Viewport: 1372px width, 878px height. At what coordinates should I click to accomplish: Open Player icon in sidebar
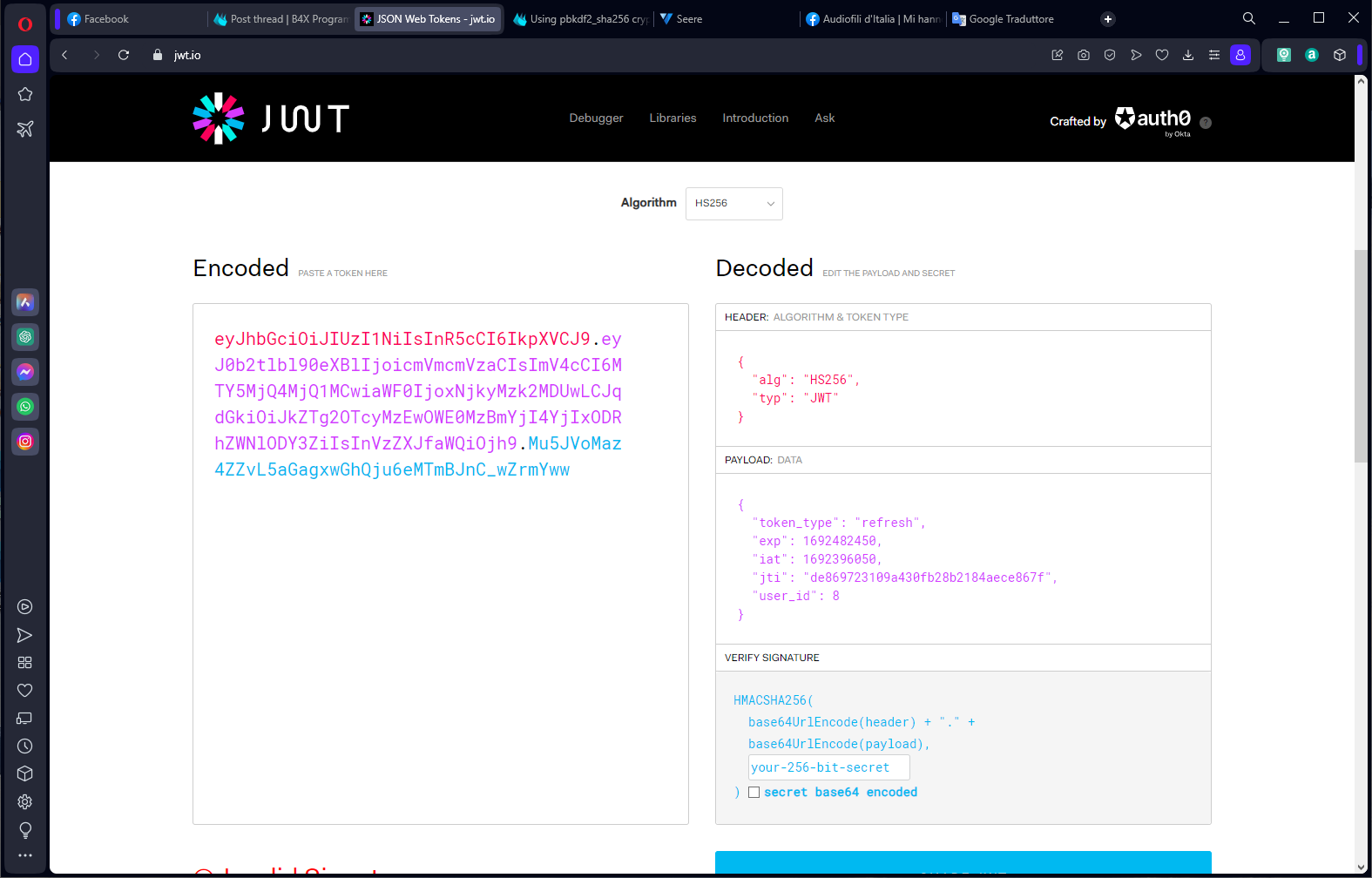[x=25, y=607]
